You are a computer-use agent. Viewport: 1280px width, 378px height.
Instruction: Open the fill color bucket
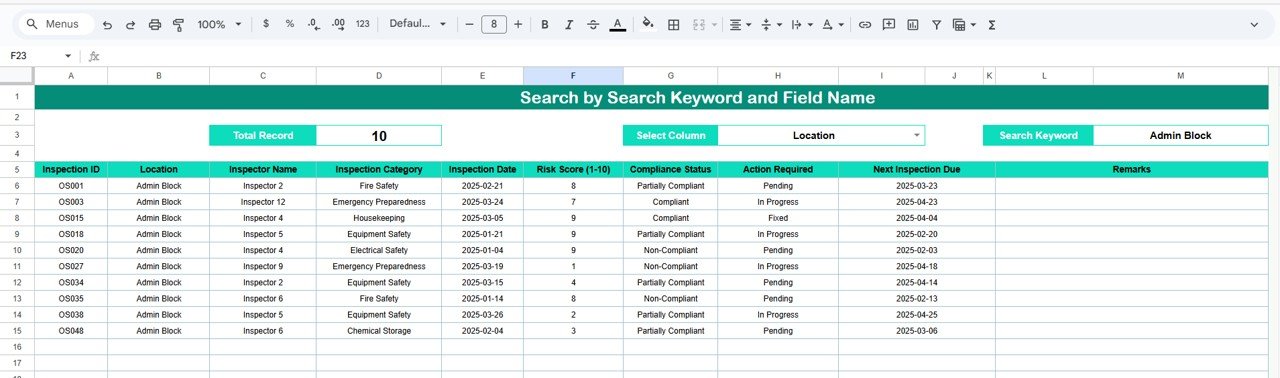tap(648, 24)
